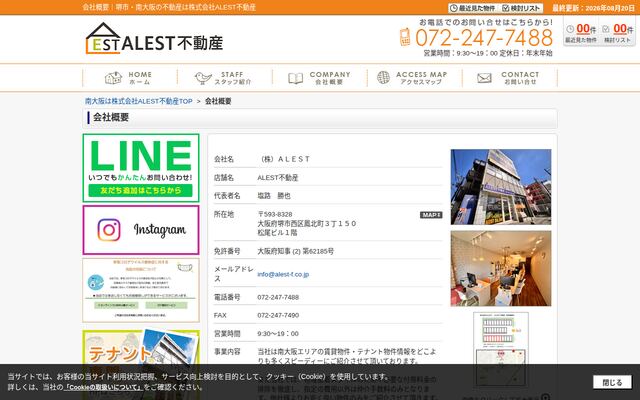Click the 会社概要 breadcrumb text
Screen dimensions: 640x400
click(218, 101)
